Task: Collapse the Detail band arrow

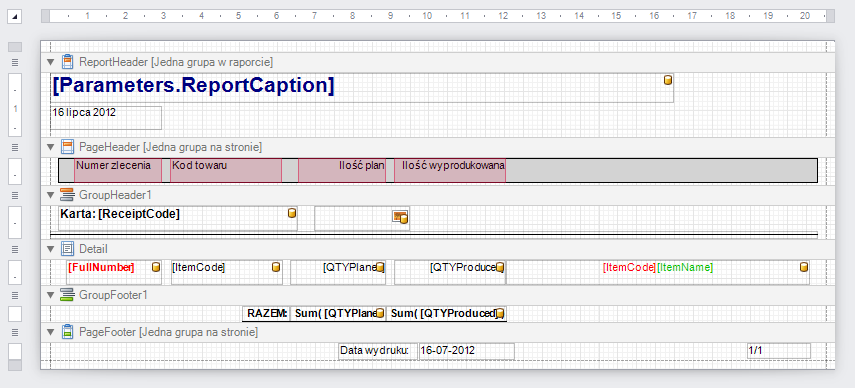Action: (51, 249)
